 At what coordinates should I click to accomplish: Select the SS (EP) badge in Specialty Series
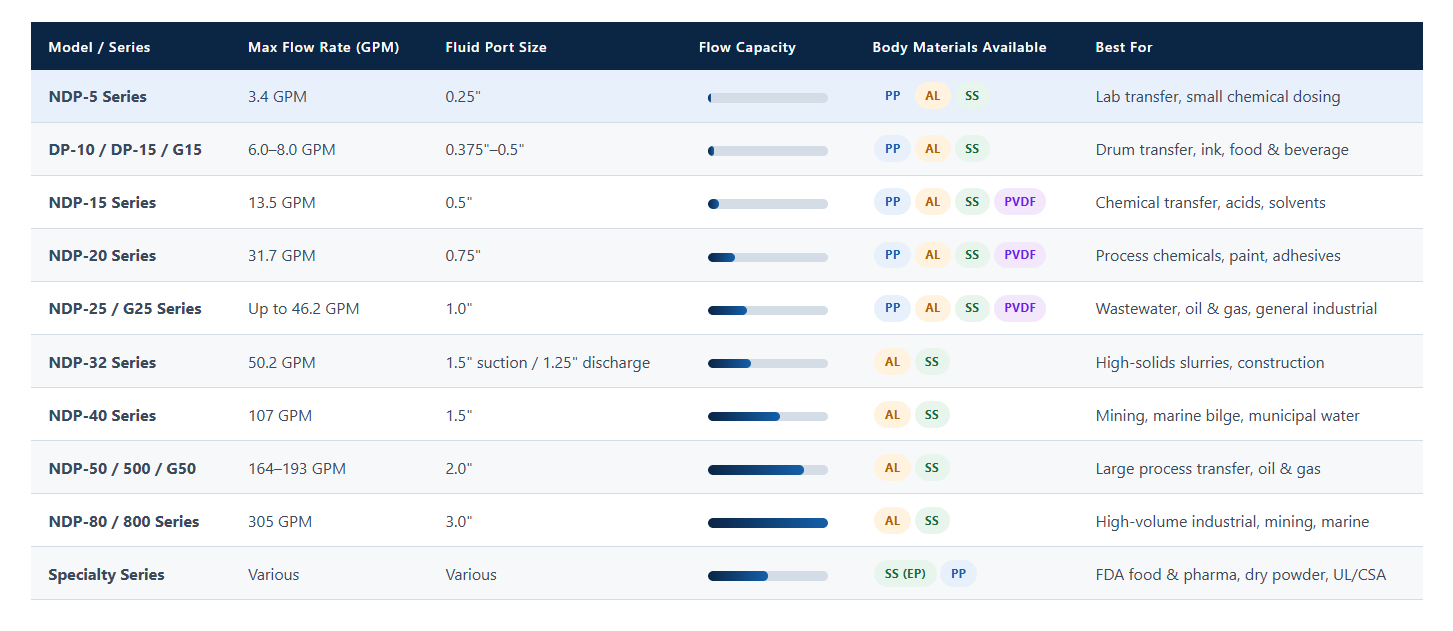click(x=905, y=574)
